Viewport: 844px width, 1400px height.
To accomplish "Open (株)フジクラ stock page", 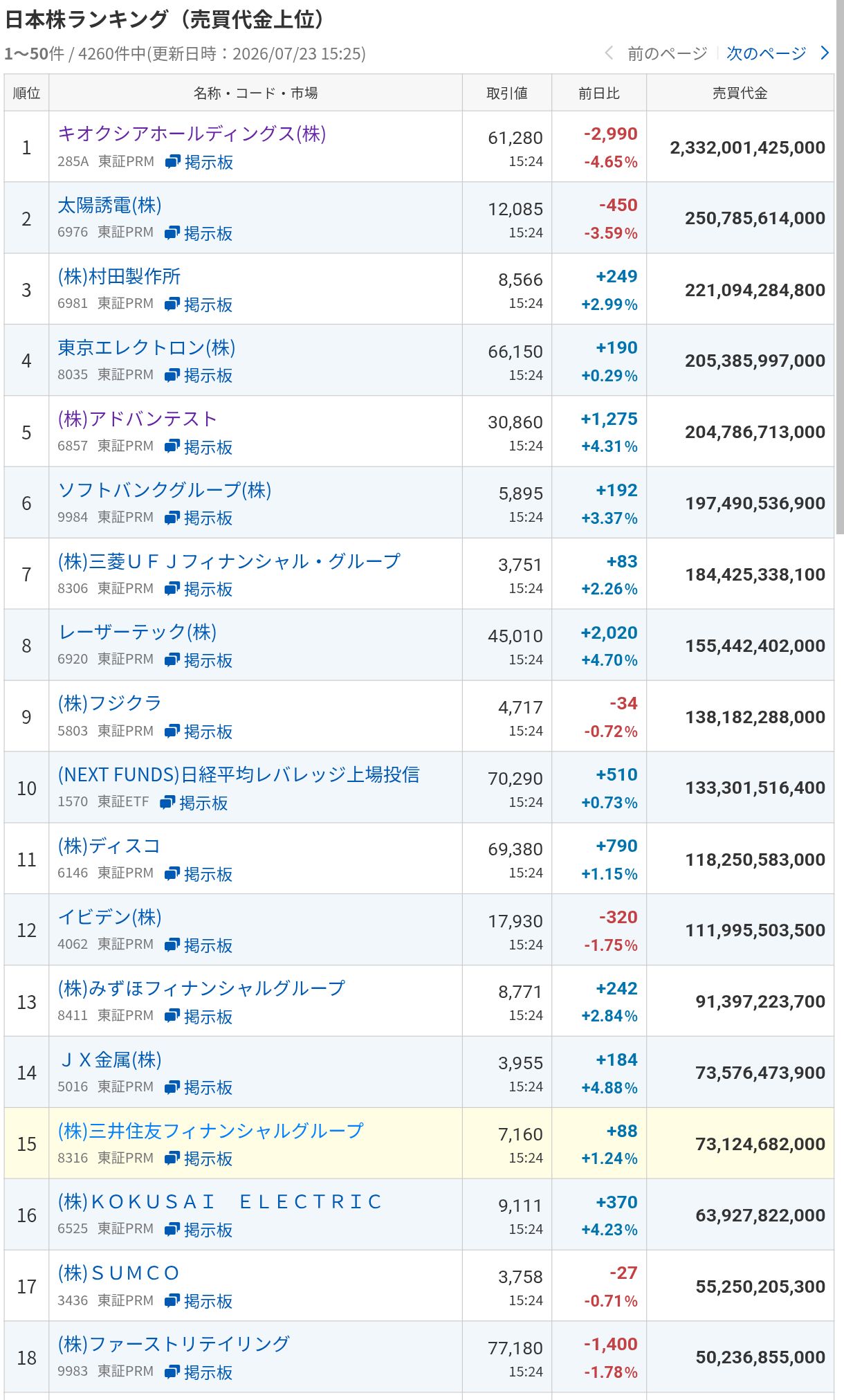I will click(x=110, y=703).
